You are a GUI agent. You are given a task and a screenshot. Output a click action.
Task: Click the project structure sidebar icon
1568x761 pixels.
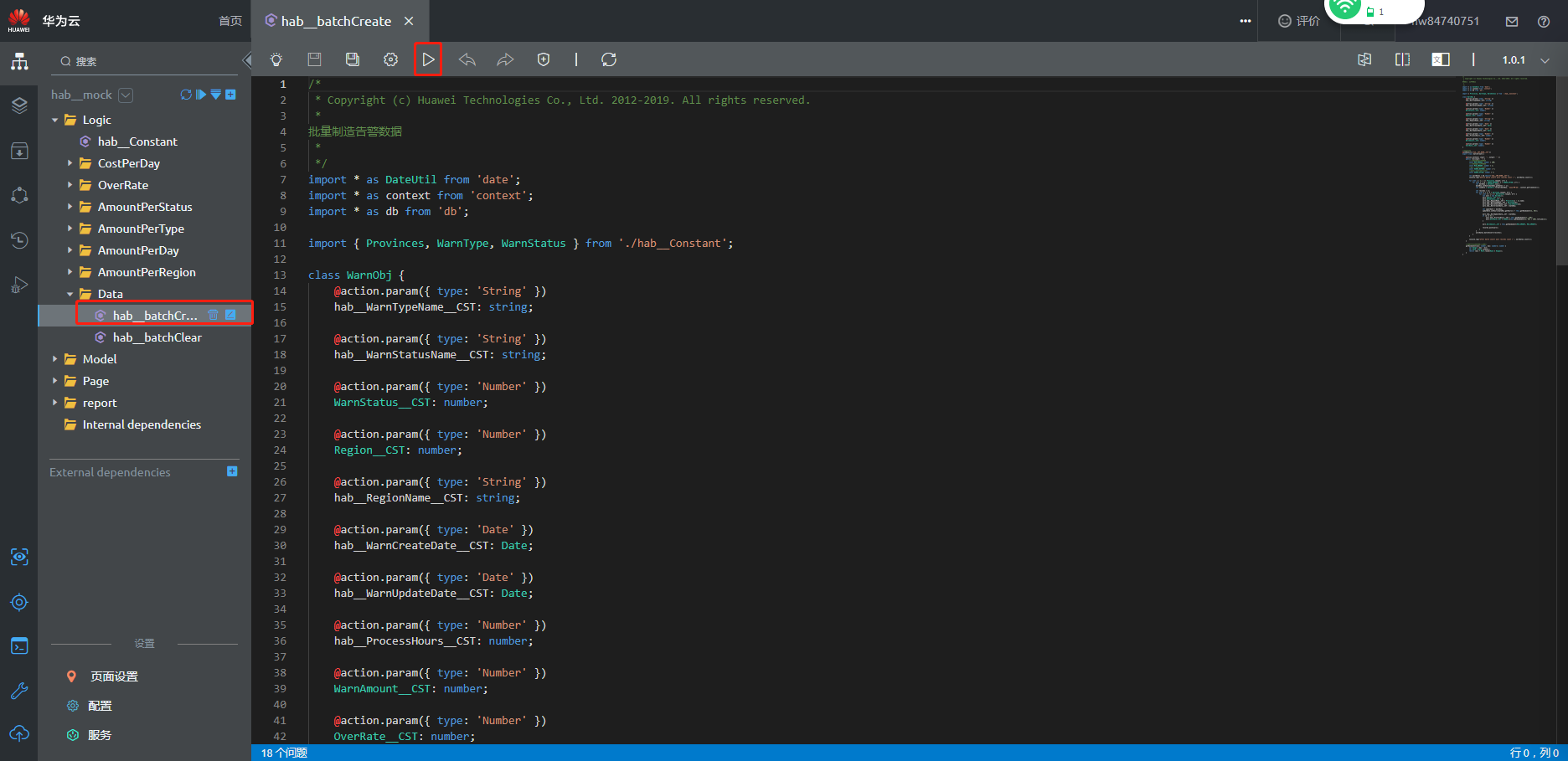[19, 61]
